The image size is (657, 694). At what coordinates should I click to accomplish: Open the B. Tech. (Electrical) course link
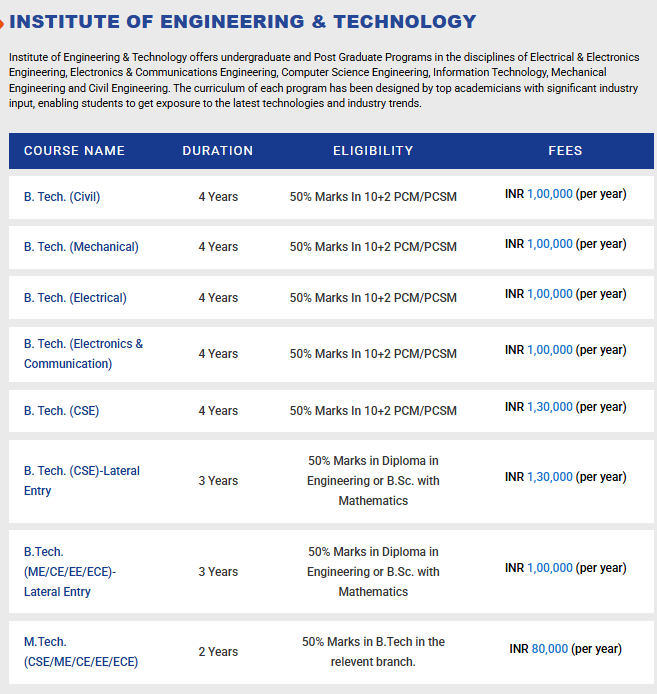click(x=75, y=298)
